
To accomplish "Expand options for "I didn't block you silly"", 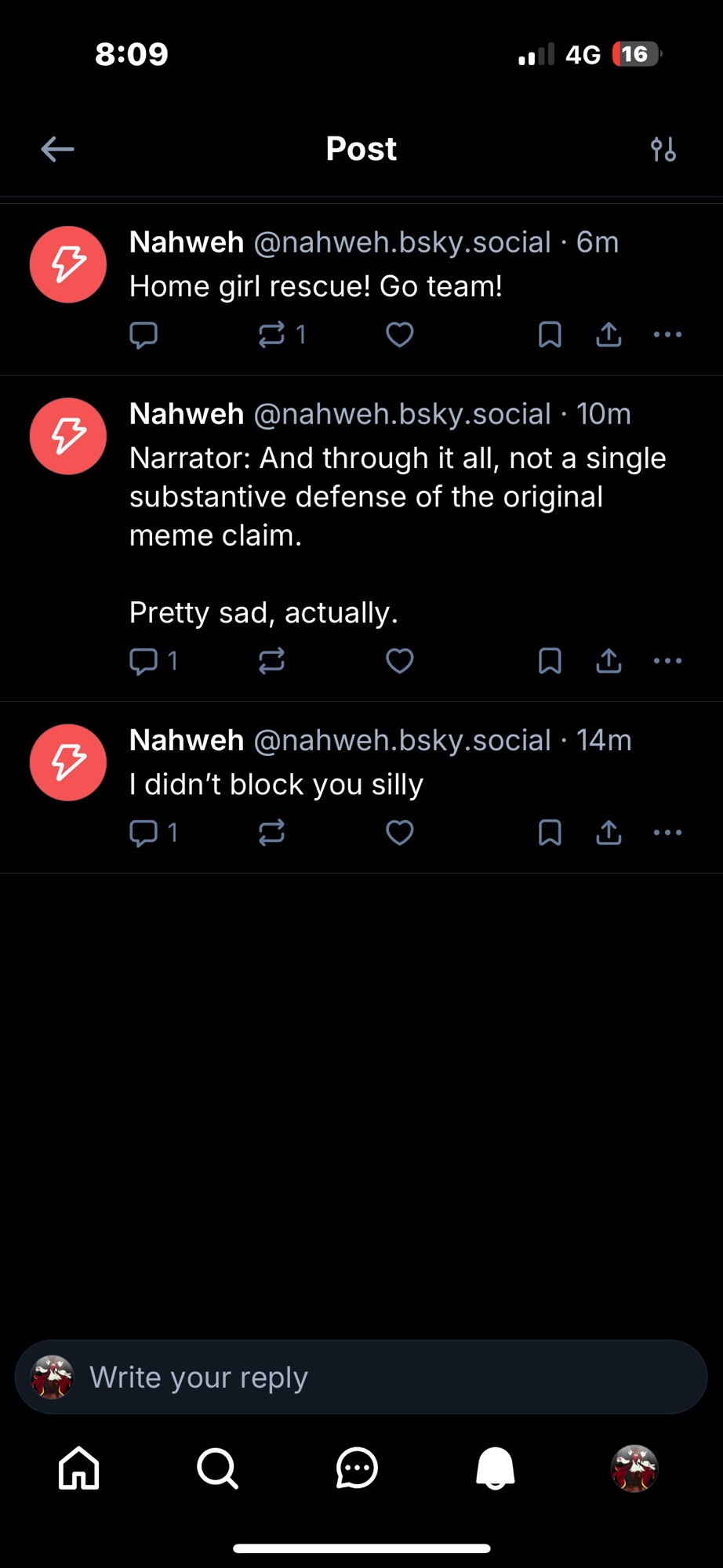I will (x=667, y=833).
